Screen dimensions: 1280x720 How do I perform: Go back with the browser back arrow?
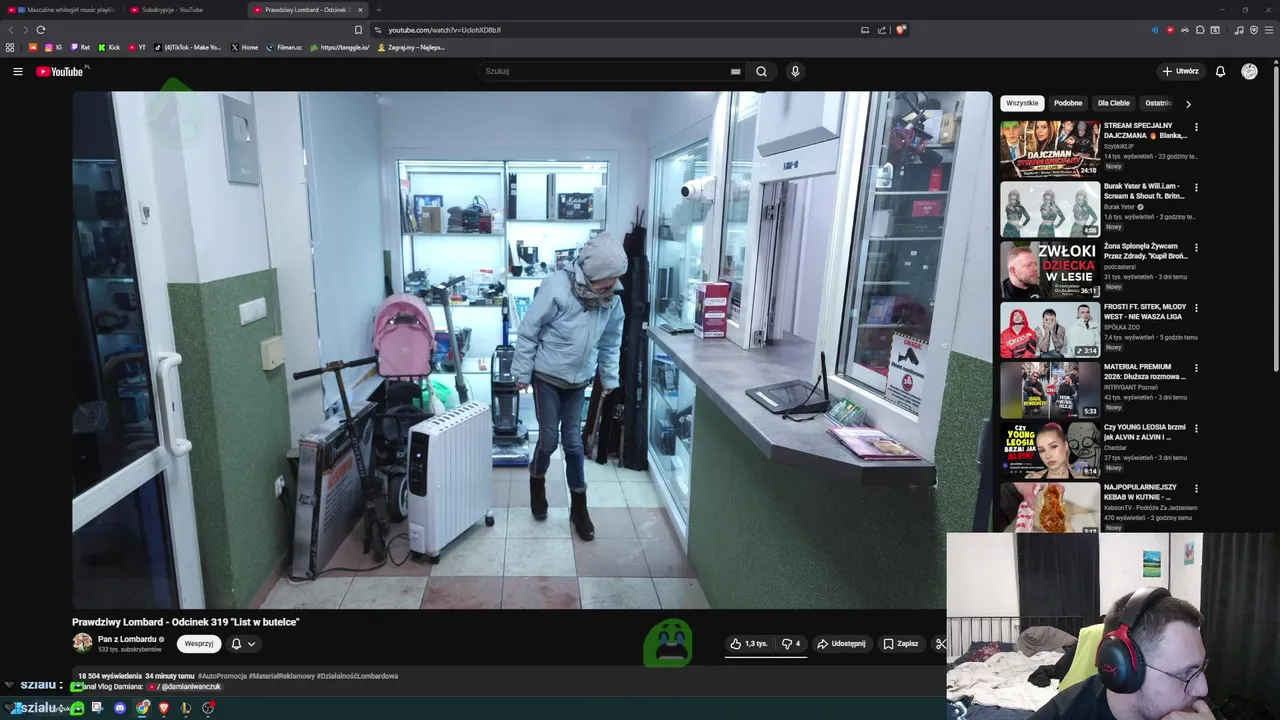[11, 30]
